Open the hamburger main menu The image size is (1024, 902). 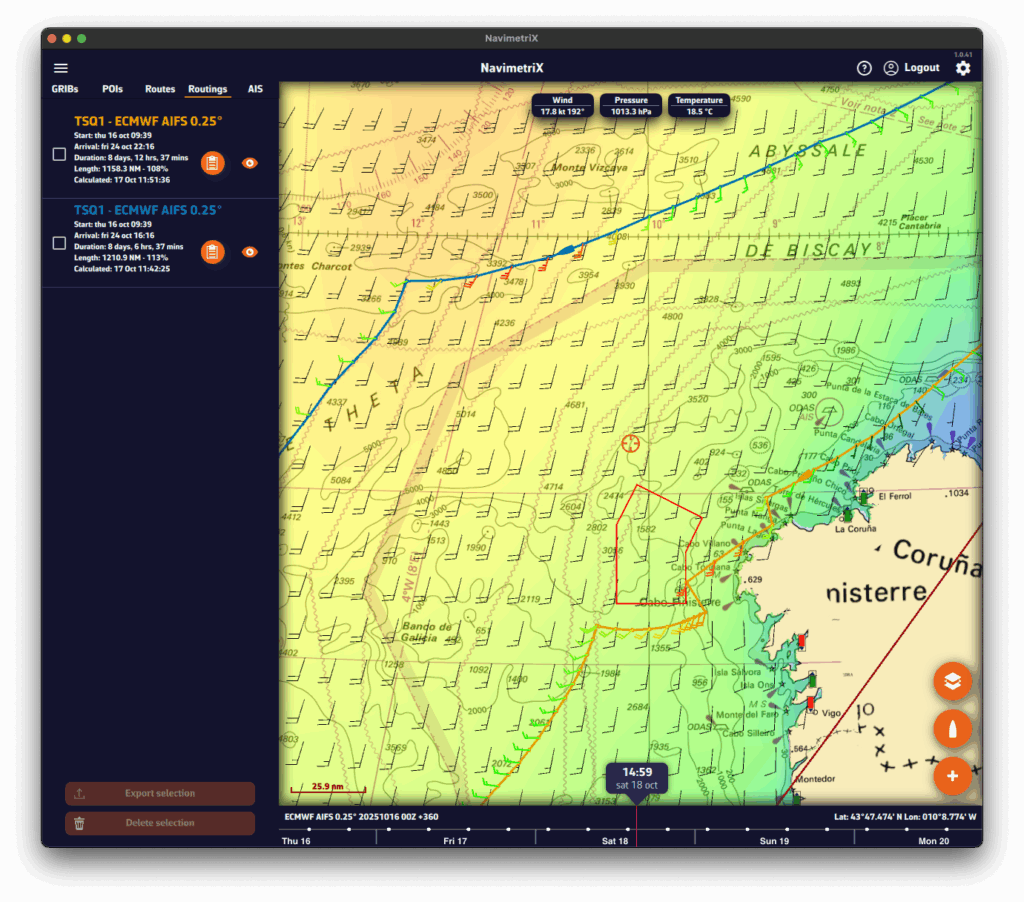pos(61,68)
